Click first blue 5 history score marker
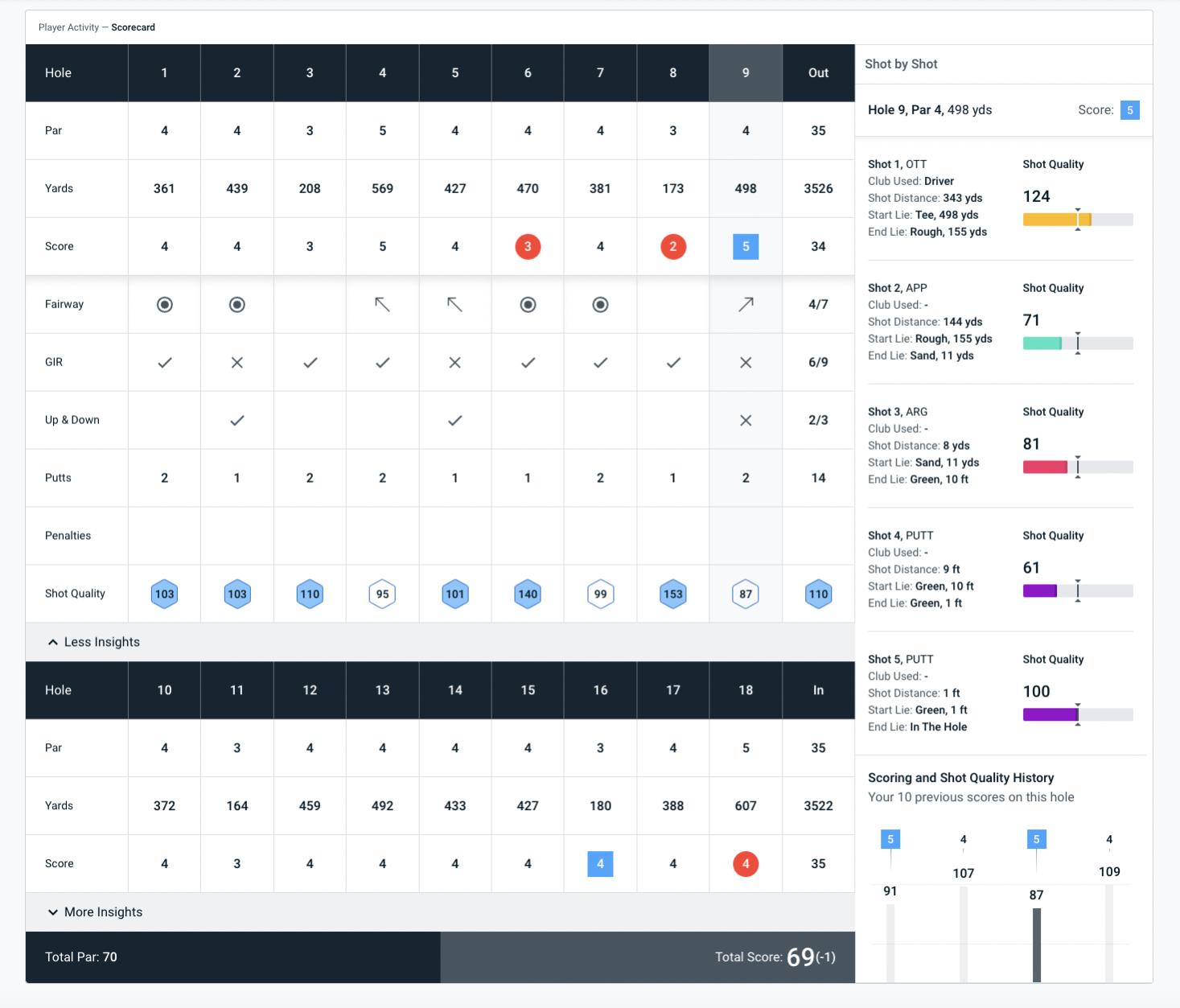Viewport: 1180px width, 1008px height. [890, 839]
